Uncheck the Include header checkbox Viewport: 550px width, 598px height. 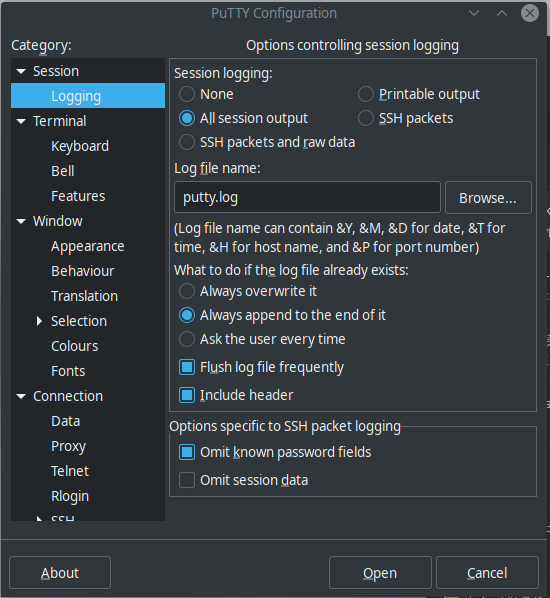pyautogui.click(x=187, y=395)
